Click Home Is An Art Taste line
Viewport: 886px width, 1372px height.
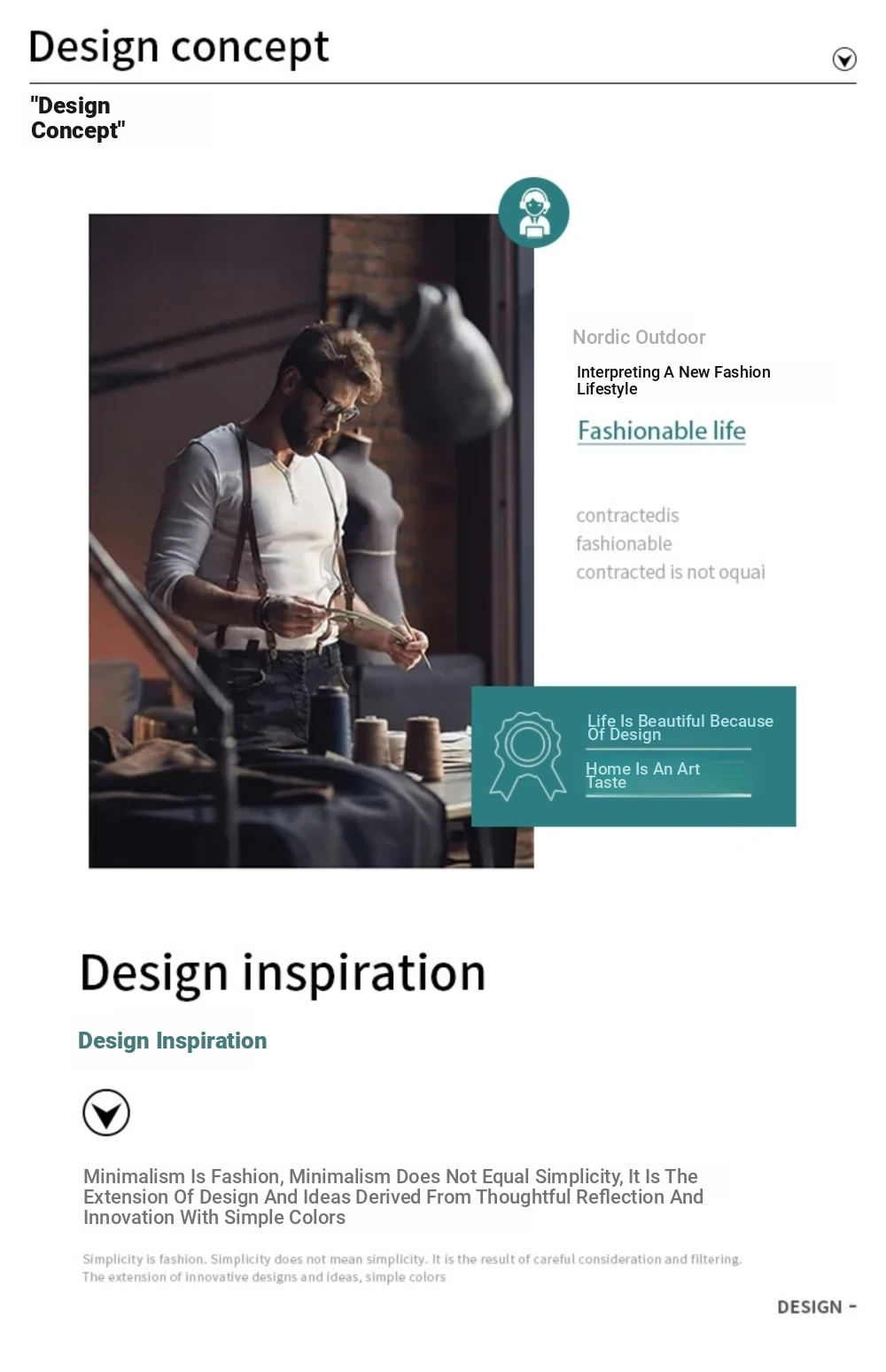pos(642,776)
